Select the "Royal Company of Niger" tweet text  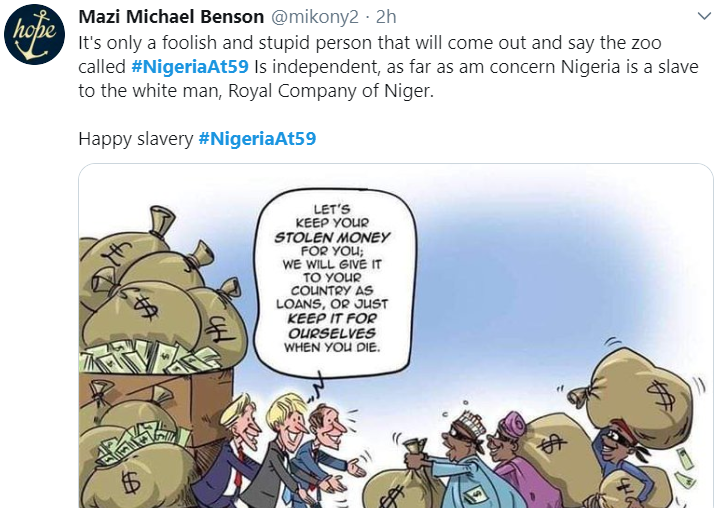(331, 90)
